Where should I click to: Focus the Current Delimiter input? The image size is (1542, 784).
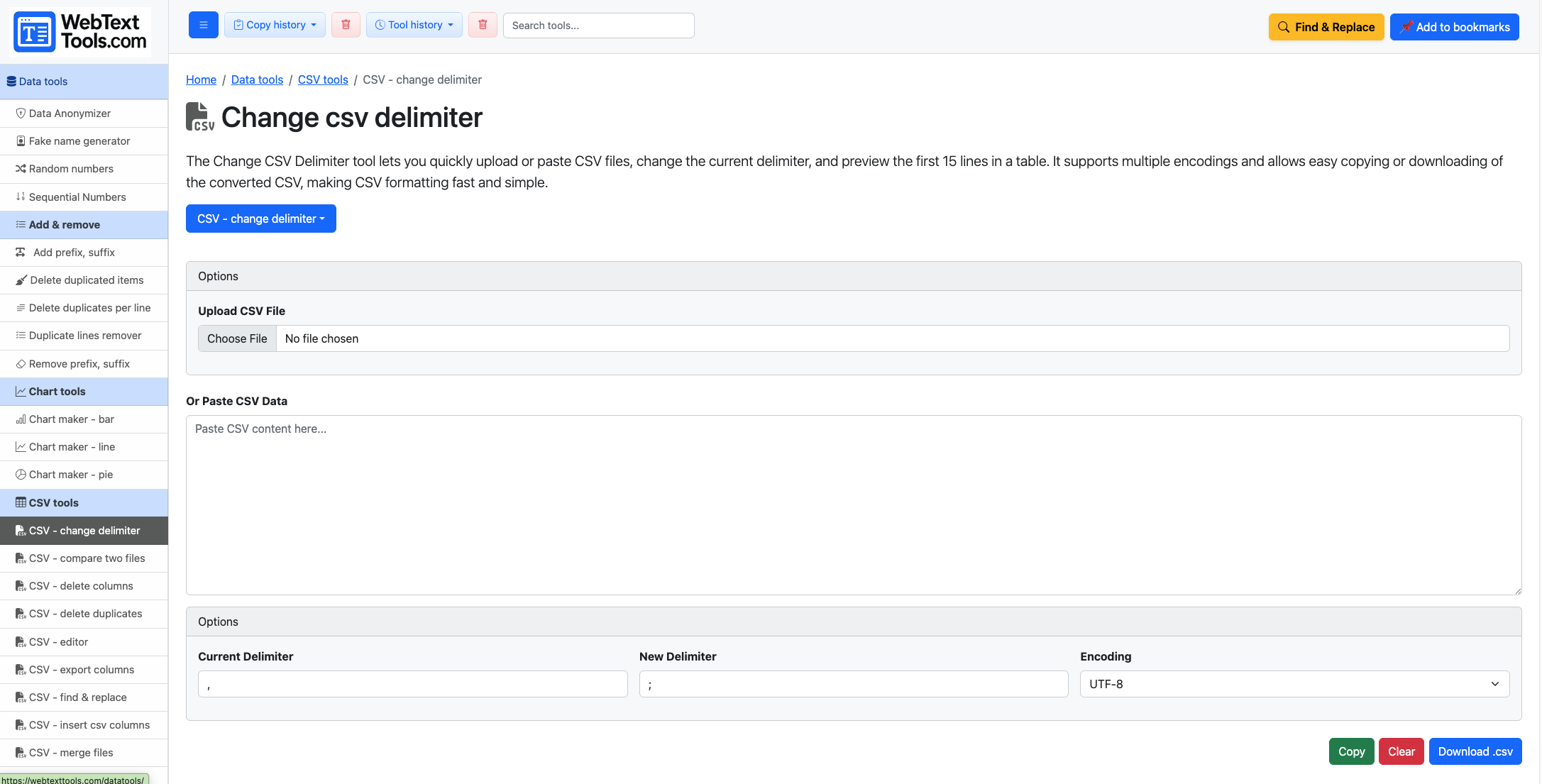(413, 684)
